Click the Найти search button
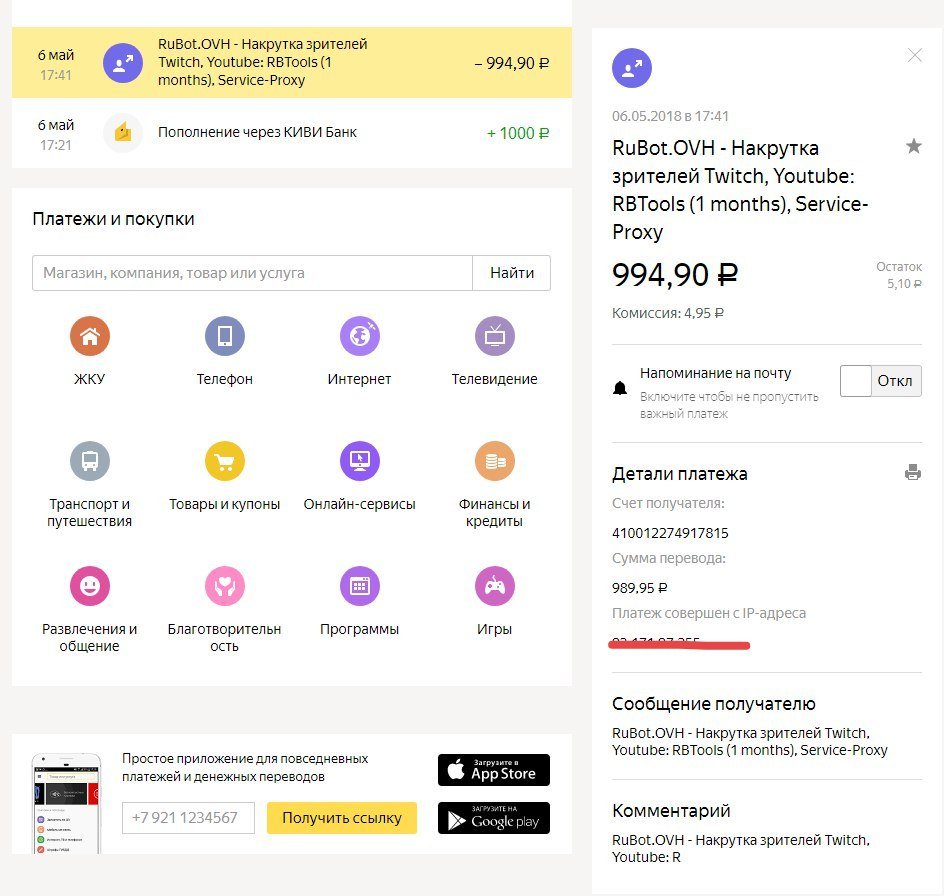 [x=511, y=273]
